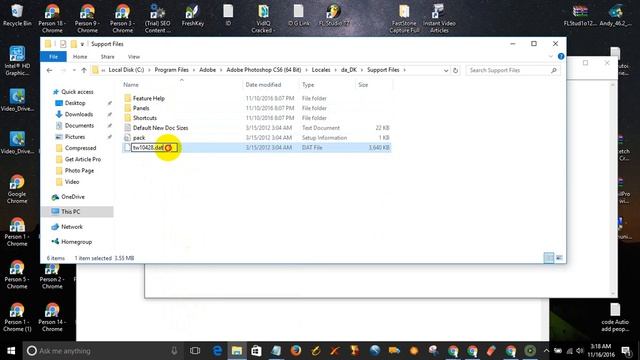Click the Explorer help question mark icon
Viewport: 640px width, 360px height.
(x=561, y=56)
